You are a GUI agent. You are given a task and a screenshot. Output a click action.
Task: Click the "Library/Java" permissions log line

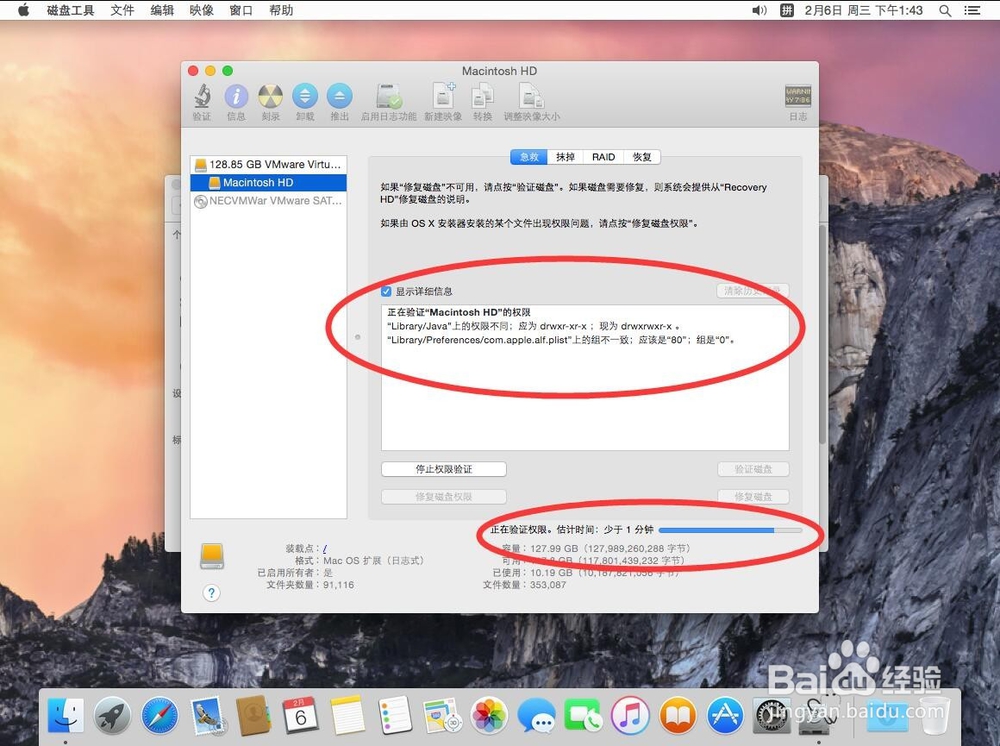pyautogui.click(x=533, y=326)
